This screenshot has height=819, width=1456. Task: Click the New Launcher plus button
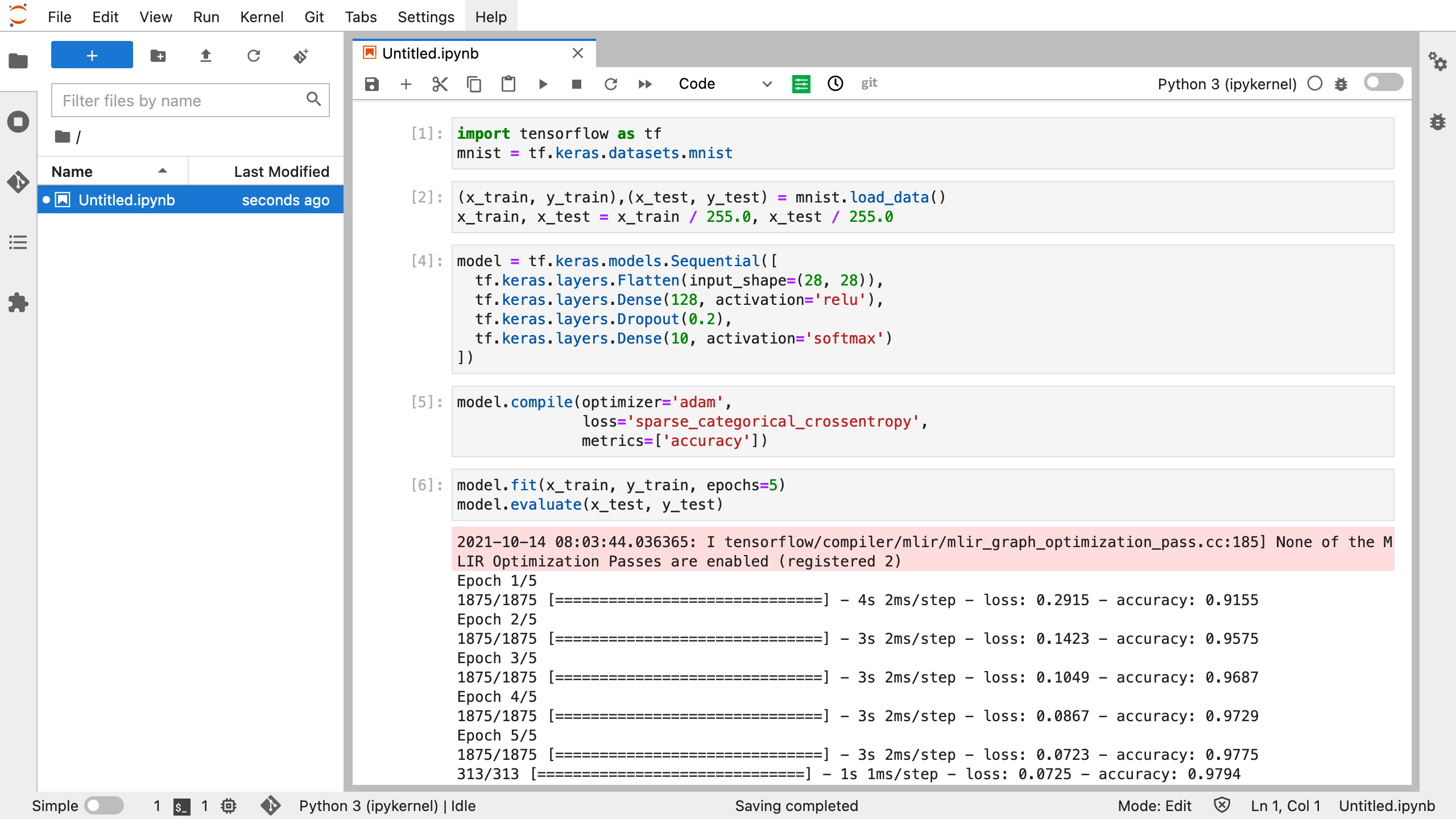coord(92,55)
